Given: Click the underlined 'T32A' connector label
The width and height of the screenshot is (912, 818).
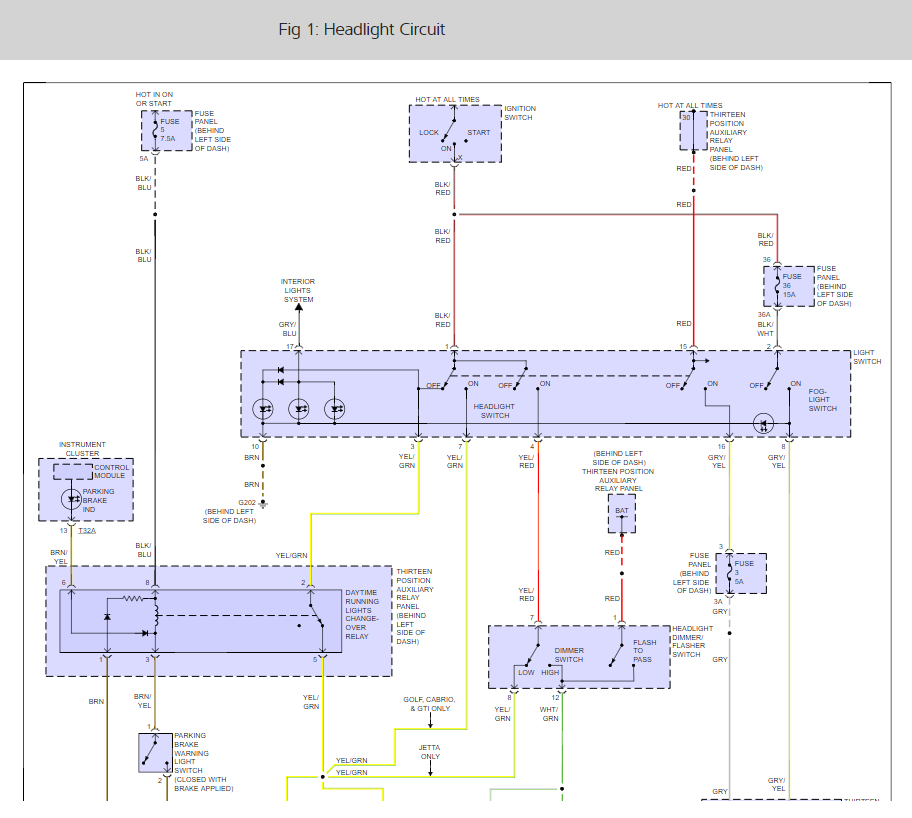Looking at the screenshot, I should click(87, 531).
